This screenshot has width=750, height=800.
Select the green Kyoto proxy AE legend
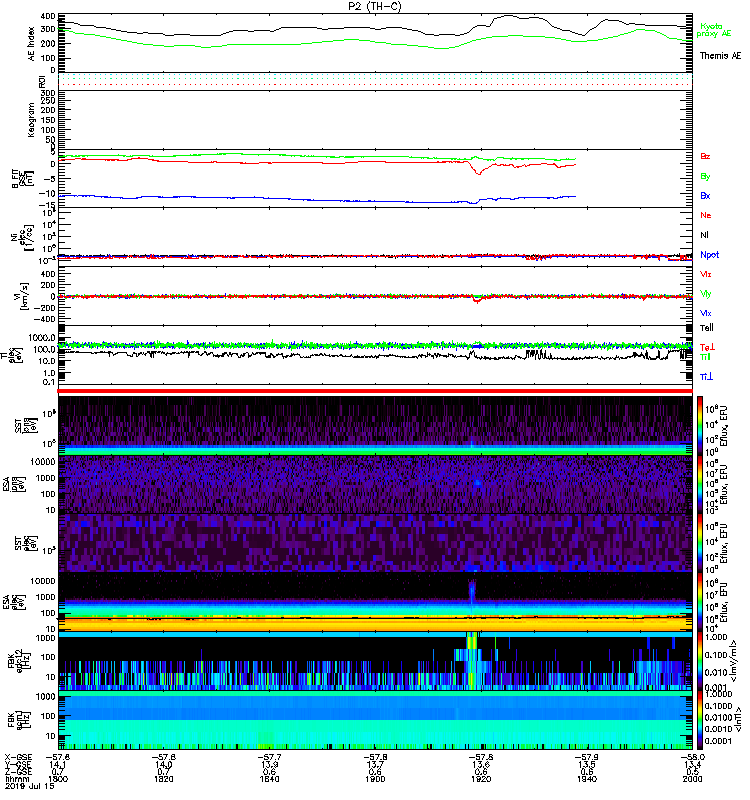click(x=714, y=30)
